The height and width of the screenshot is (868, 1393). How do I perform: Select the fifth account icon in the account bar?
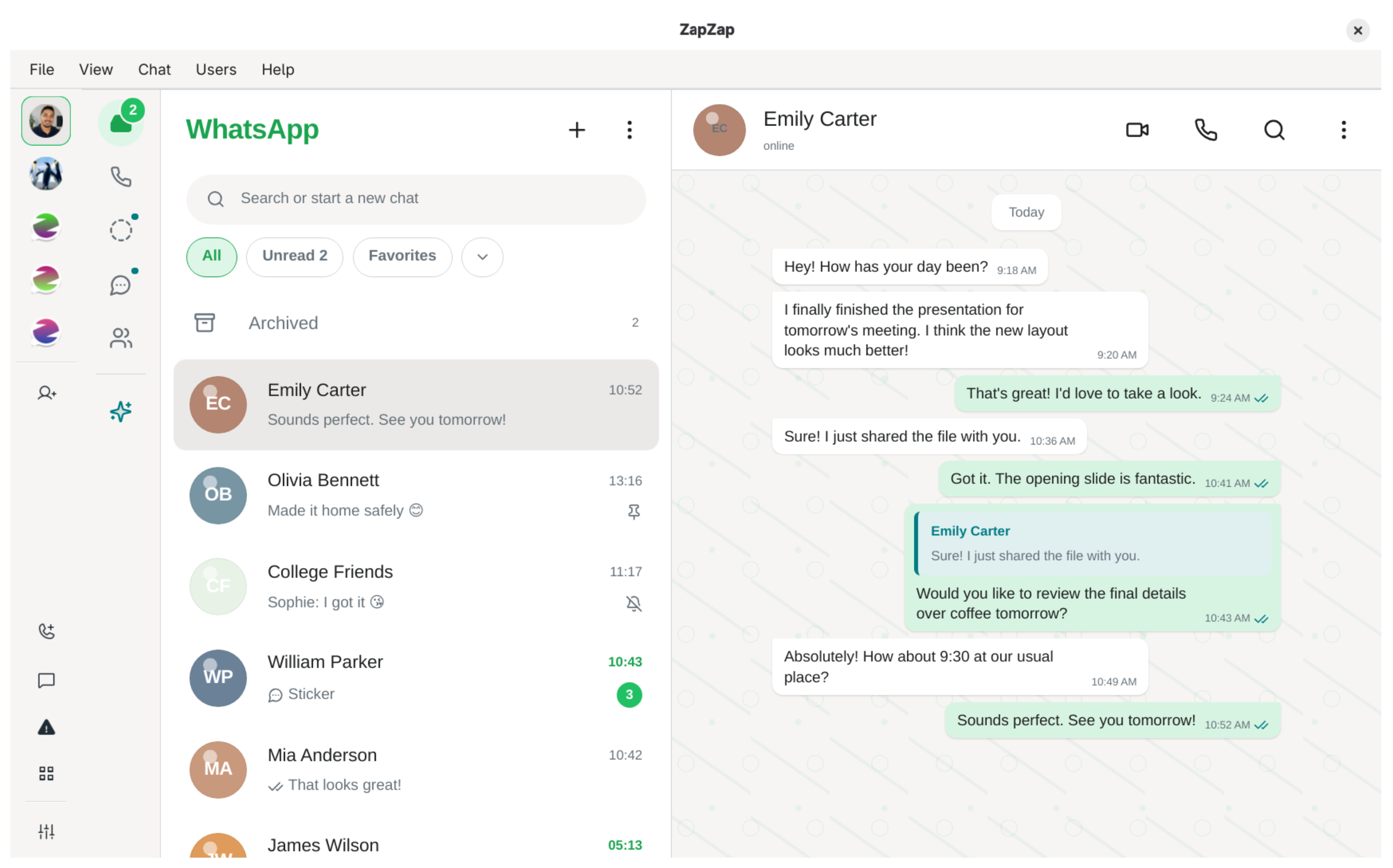46,332
